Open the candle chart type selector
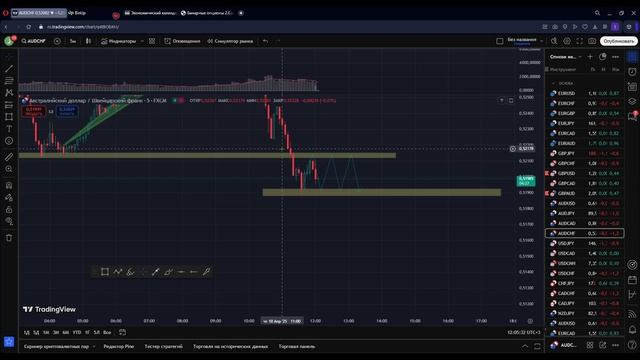Image resolution: width=640 pixels, height=360 pixels. 88,41
